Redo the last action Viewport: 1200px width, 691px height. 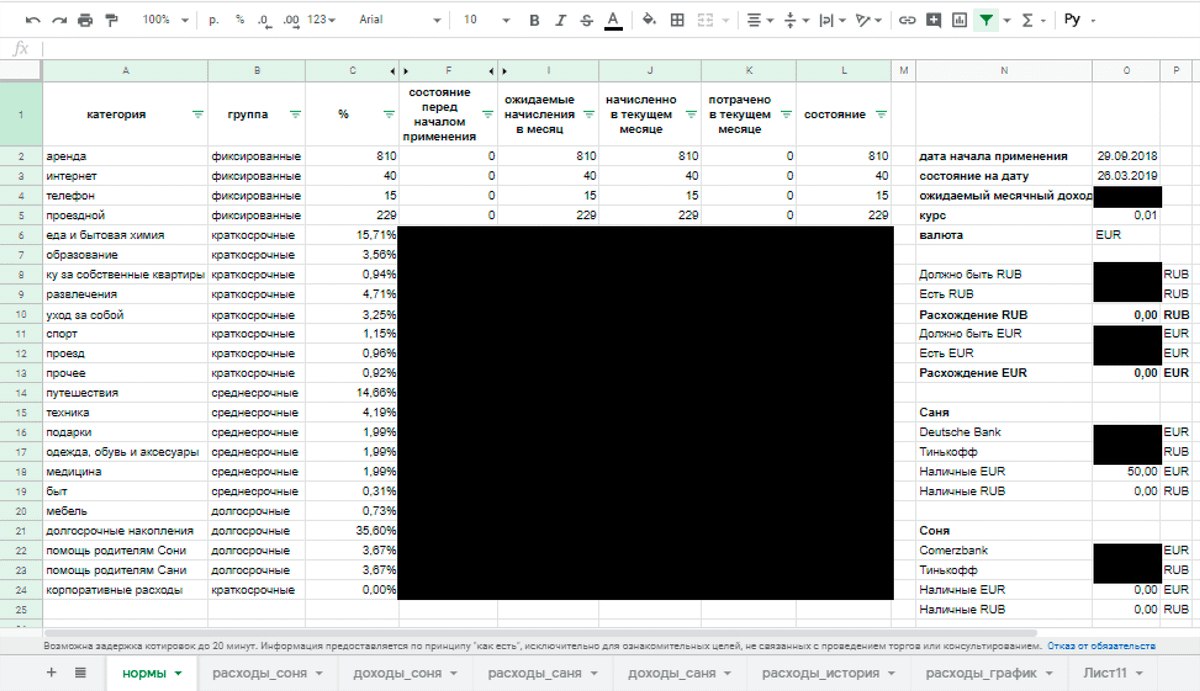59,20
